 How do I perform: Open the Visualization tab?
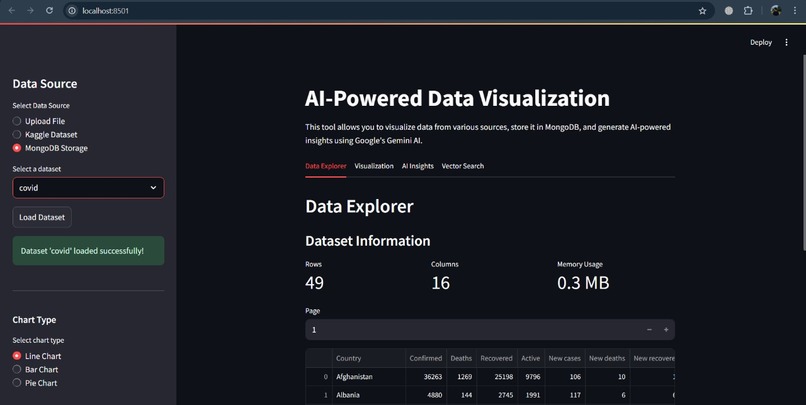click(x=374, y=166)
